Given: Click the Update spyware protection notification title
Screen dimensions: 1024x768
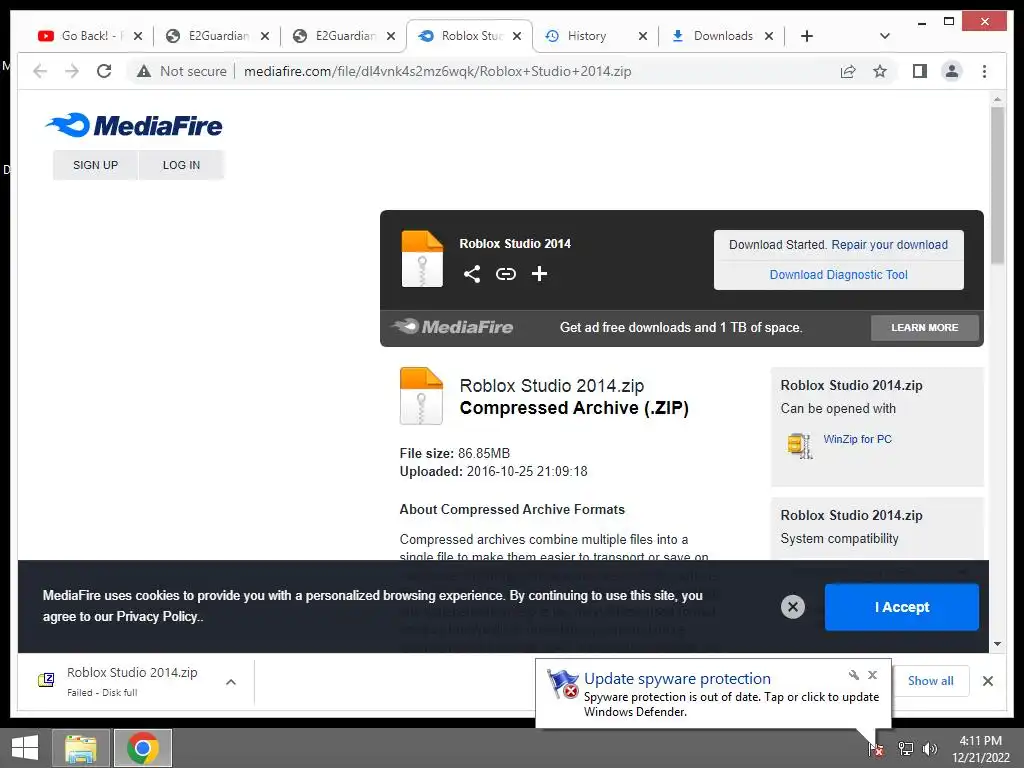Looking at the screenshot, I should coord(677,679).
